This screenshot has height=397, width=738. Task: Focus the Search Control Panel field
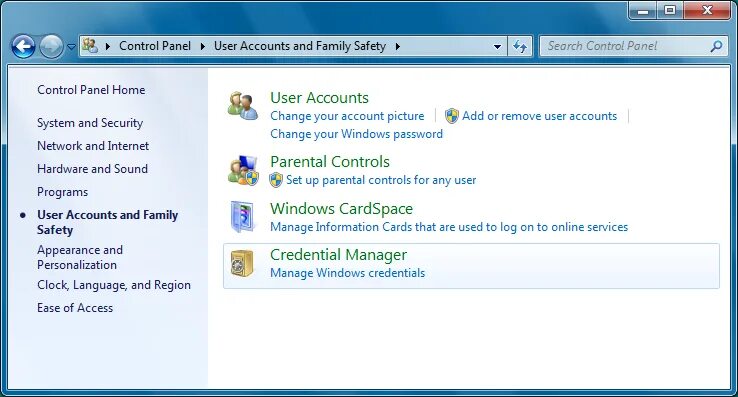627,46
